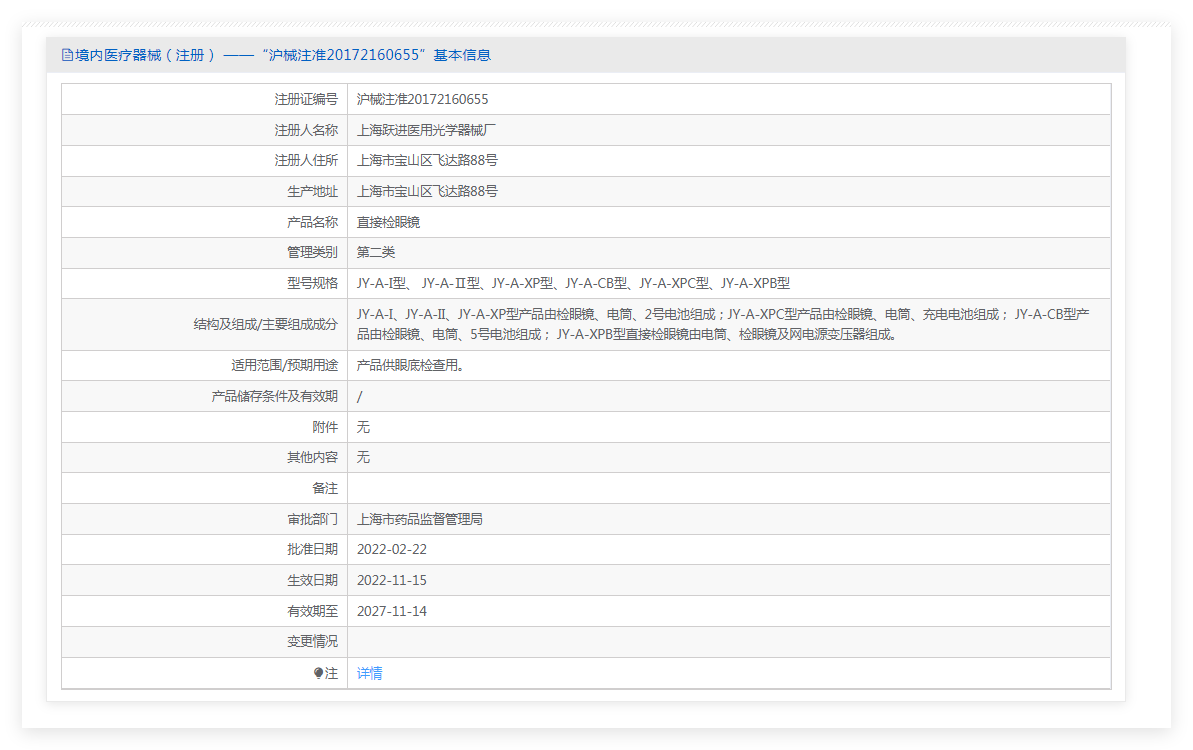Select registrant name 上海跃进医用光学器械厂
The height and width of the screenshot is (750, 1193).
[x=426, y=130]
